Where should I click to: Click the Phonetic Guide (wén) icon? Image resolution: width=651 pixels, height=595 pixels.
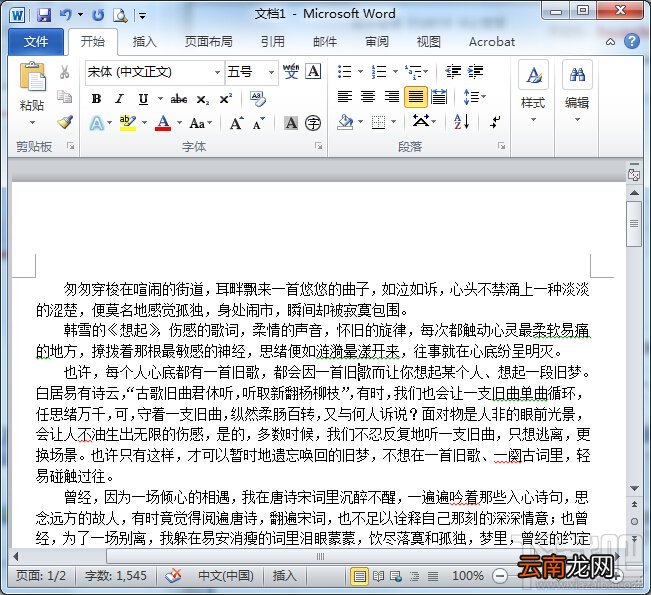click(291, 71)
